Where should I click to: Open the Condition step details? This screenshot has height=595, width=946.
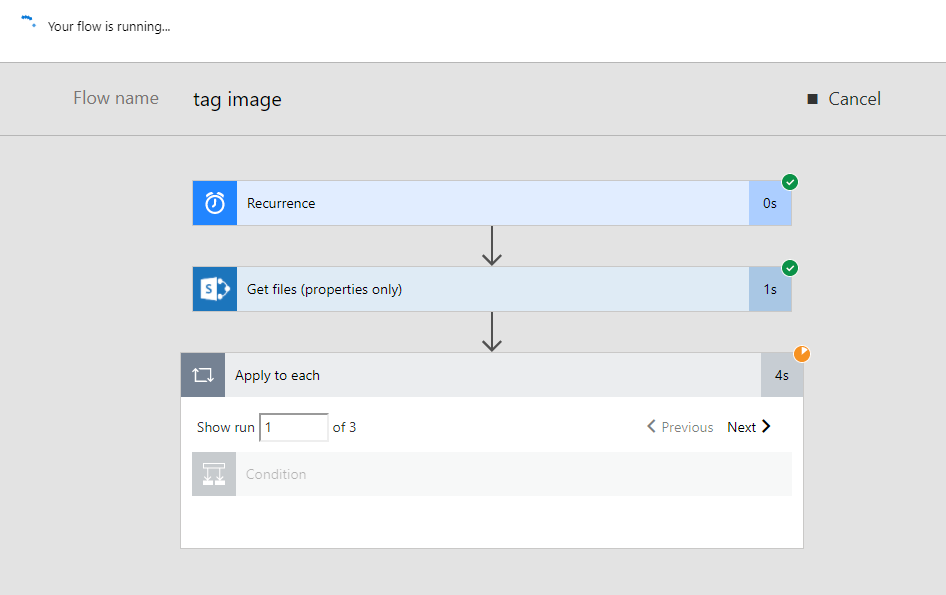click(510, 474)
